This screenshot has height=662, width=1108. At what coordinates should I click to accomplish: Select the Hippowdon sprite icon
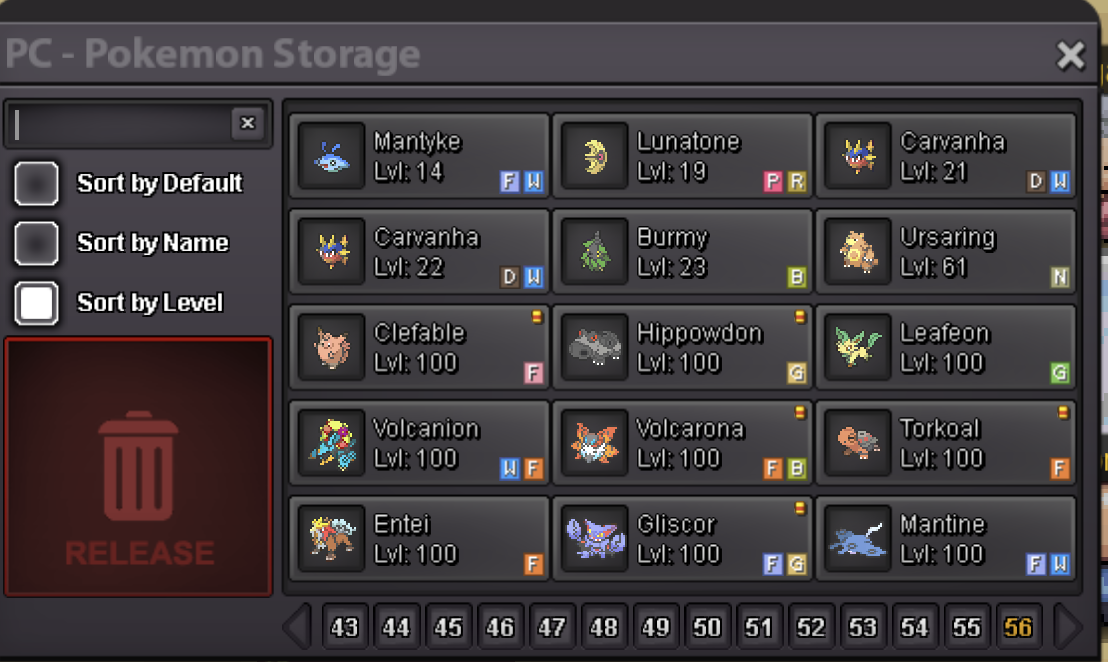click(595, 347)
